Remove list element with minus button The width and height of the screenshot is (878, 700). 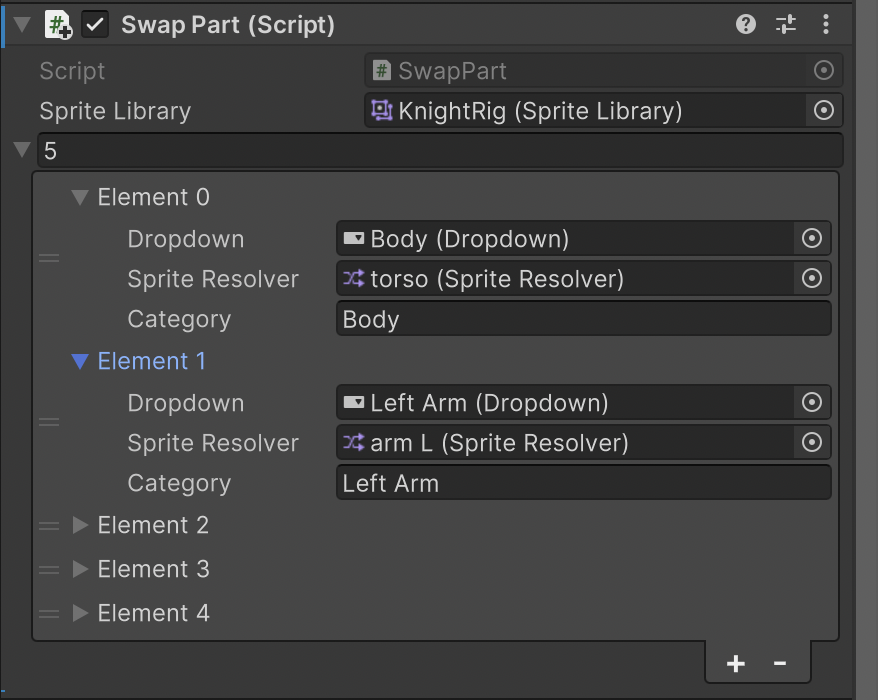pos(780,664)
